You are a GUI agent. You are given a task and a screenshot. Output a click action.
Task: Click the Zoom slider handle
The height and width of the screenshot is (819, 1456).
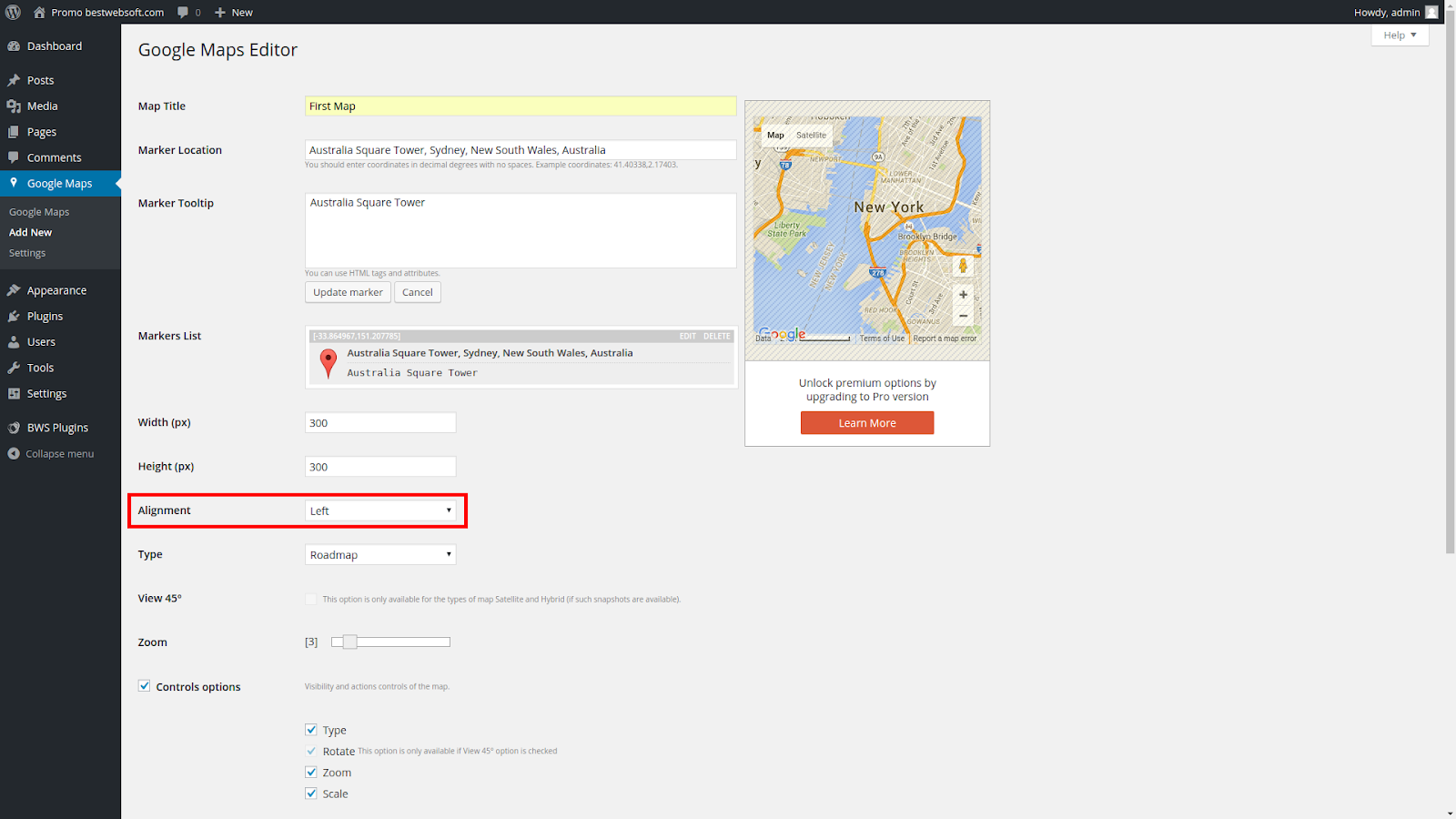349,642
